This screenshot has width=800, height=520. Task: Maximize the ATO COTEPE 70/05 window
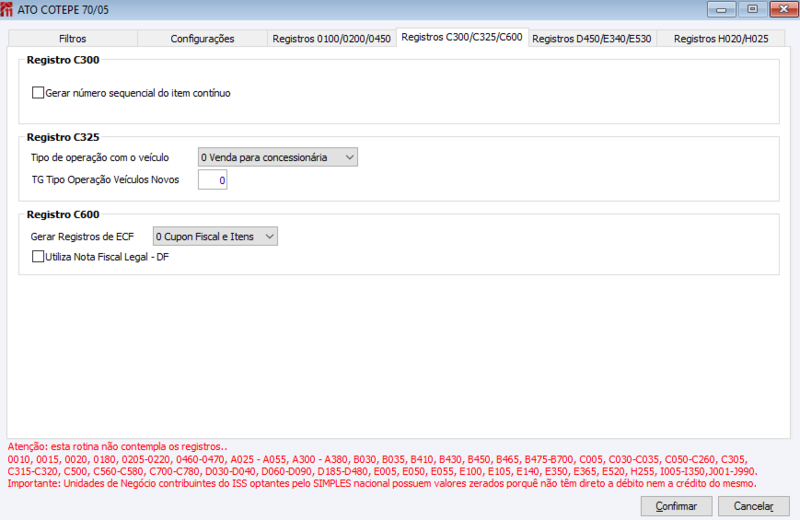tap(752, 9)
